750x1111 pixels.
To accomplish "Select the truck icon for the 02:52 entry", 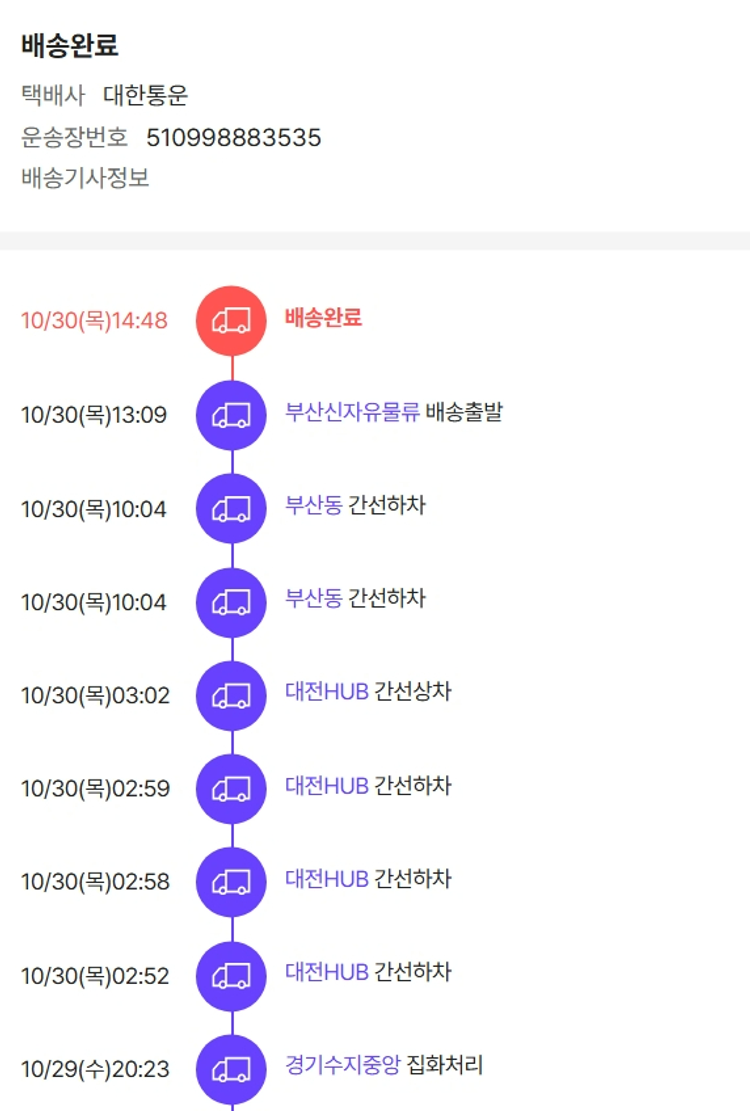I will pyautogui.click(x=231, y=976).
